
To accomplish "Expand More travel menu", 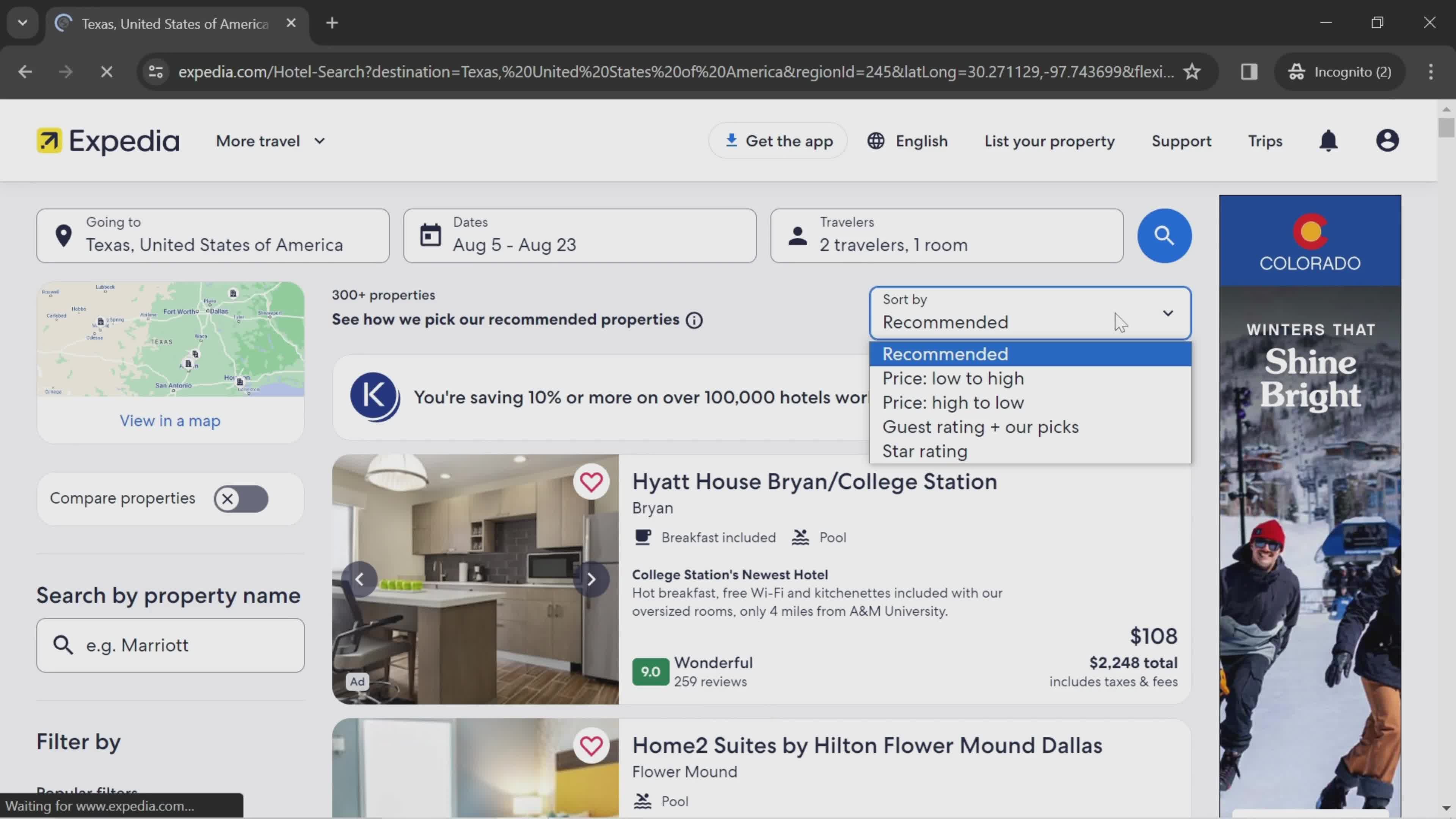I will [x=270, y=141].
